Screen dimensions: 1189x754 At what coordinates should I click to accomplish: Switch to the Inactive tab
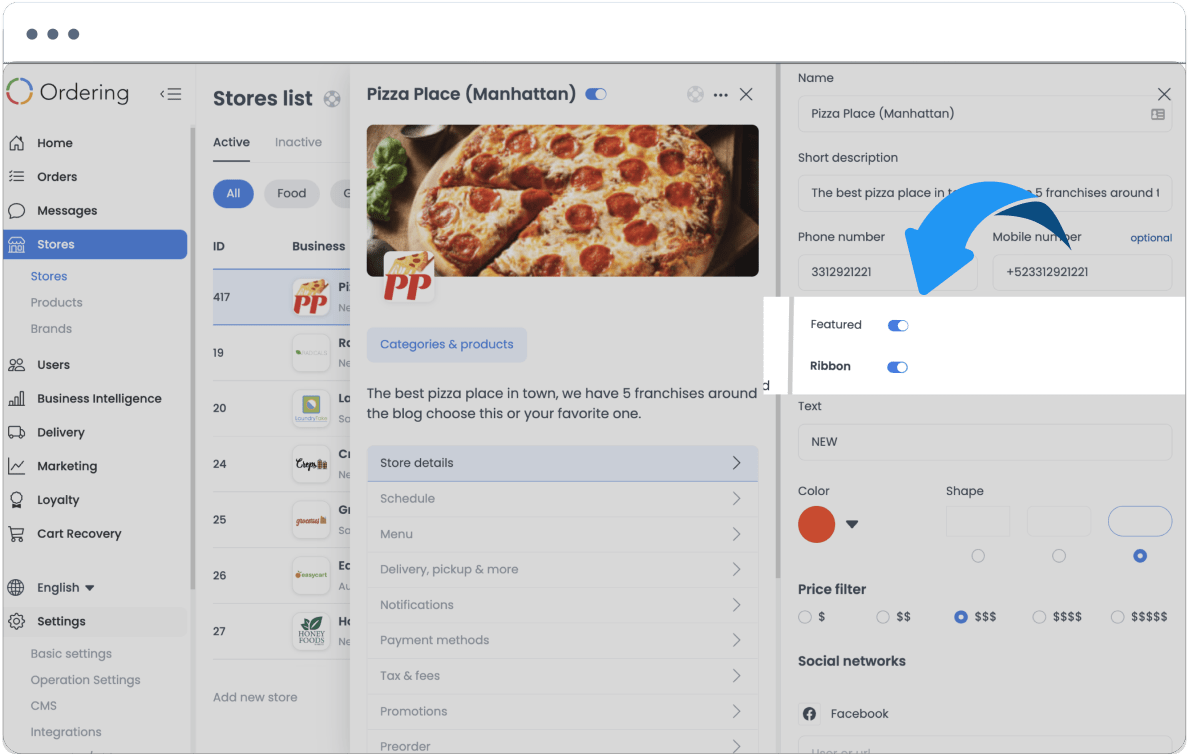298,143
